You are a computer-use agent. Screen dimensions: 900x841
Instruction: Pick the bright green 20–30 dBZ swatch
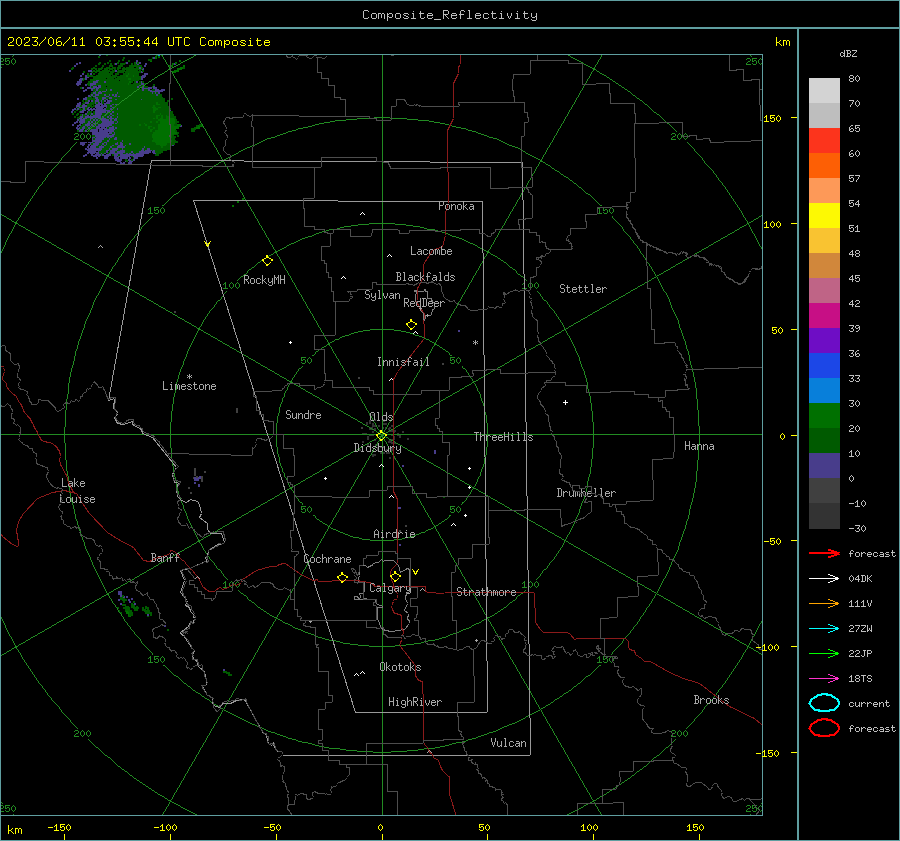(824, 416)
